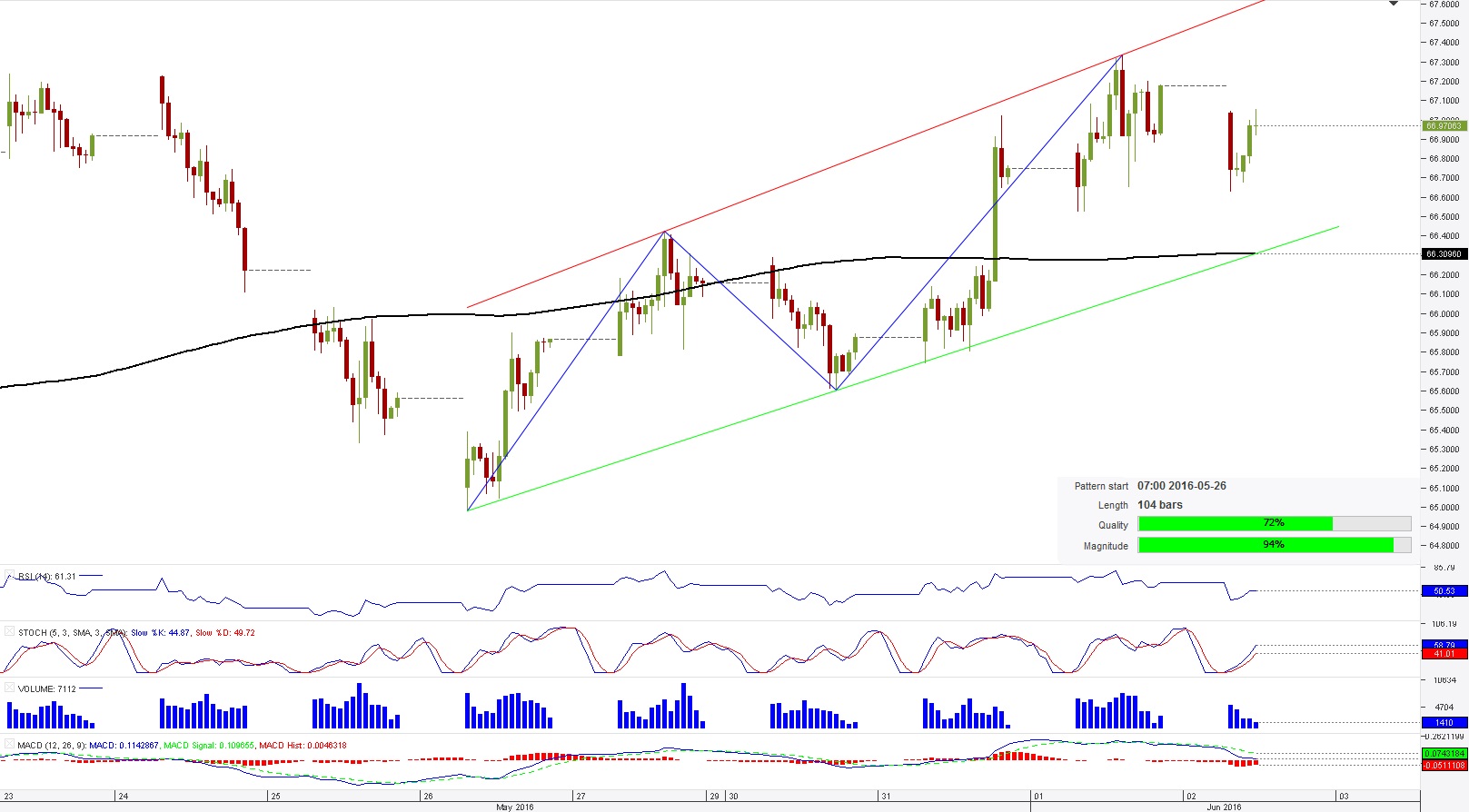Click the MACD Hist: 0.0046318 label
The image size is (1469, 812).
click(x=303, y=746)
